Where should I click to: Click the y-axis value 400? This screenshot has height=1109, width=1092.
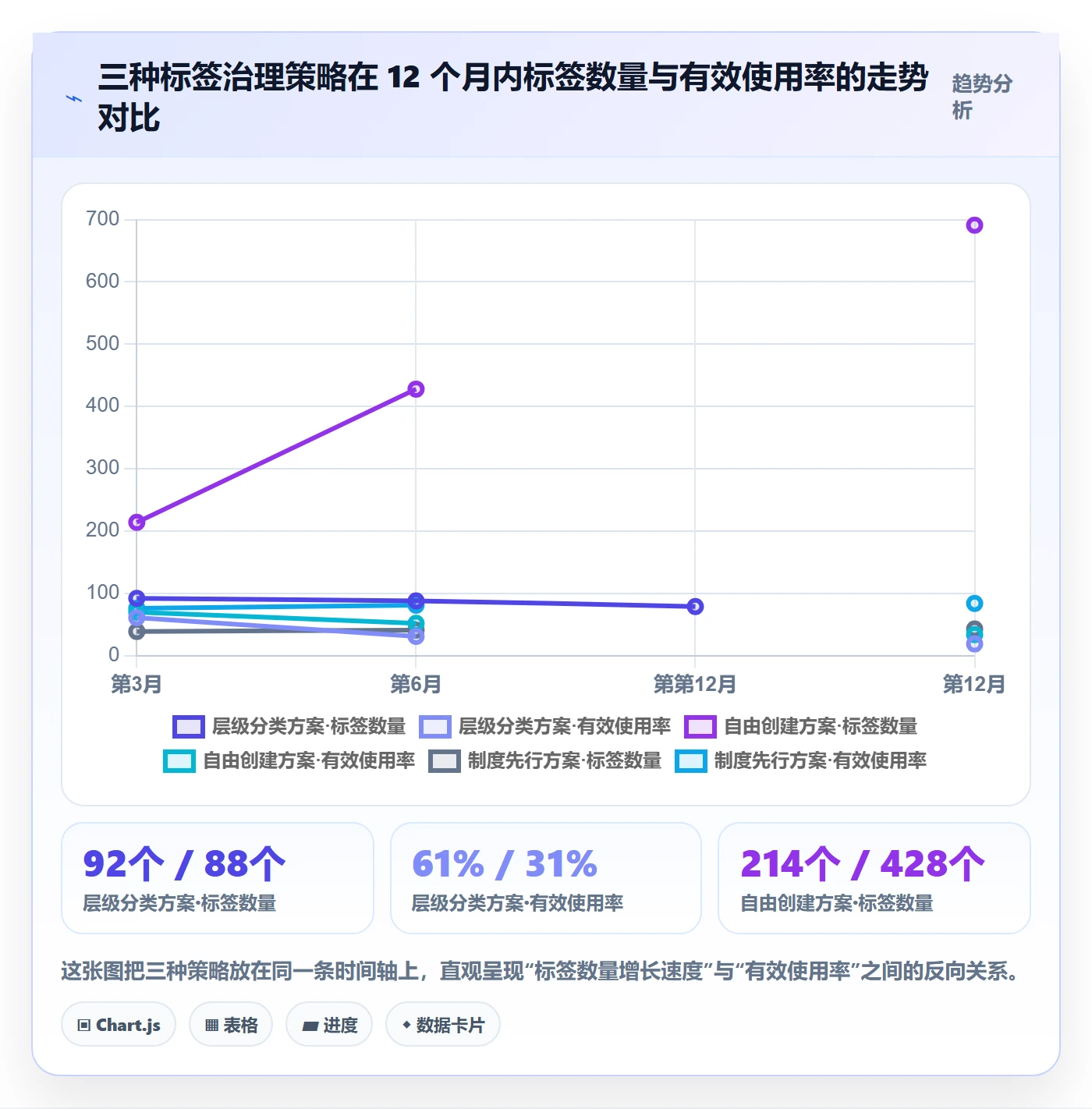(x=103, y=406)
